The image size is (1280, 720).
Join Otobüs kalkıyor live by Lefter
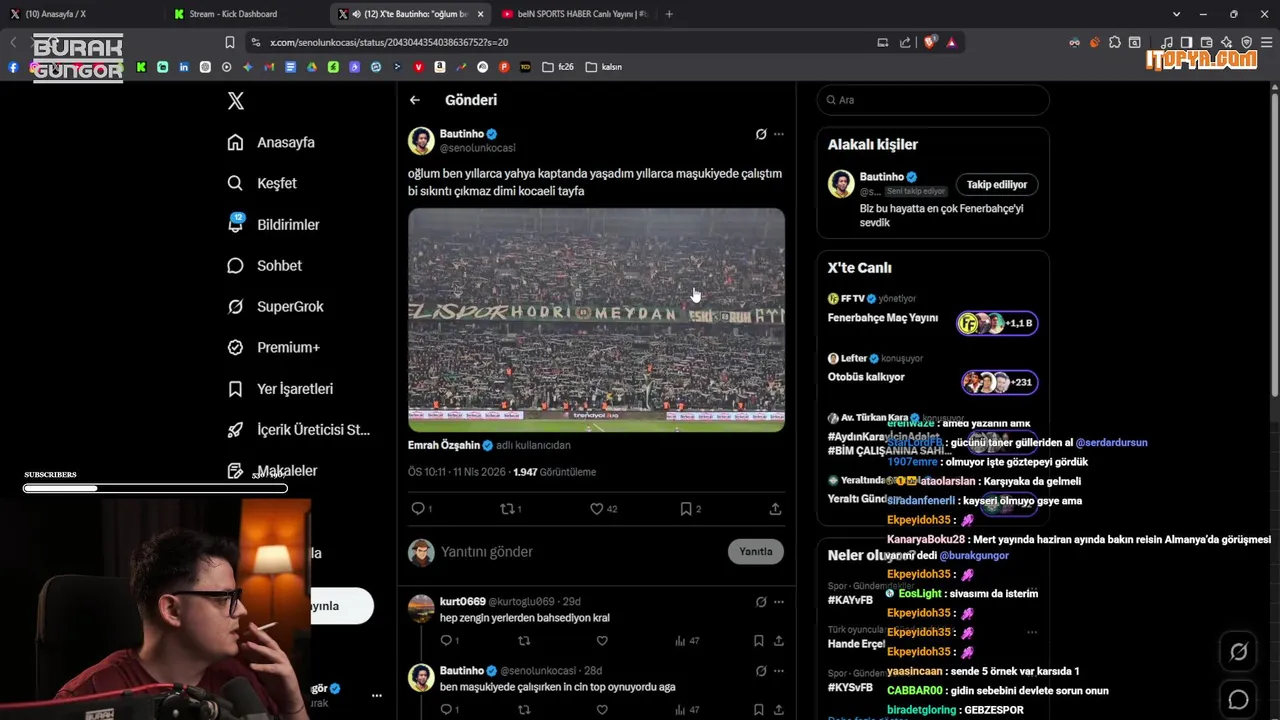pyautogui.click(x=999, y=382)
